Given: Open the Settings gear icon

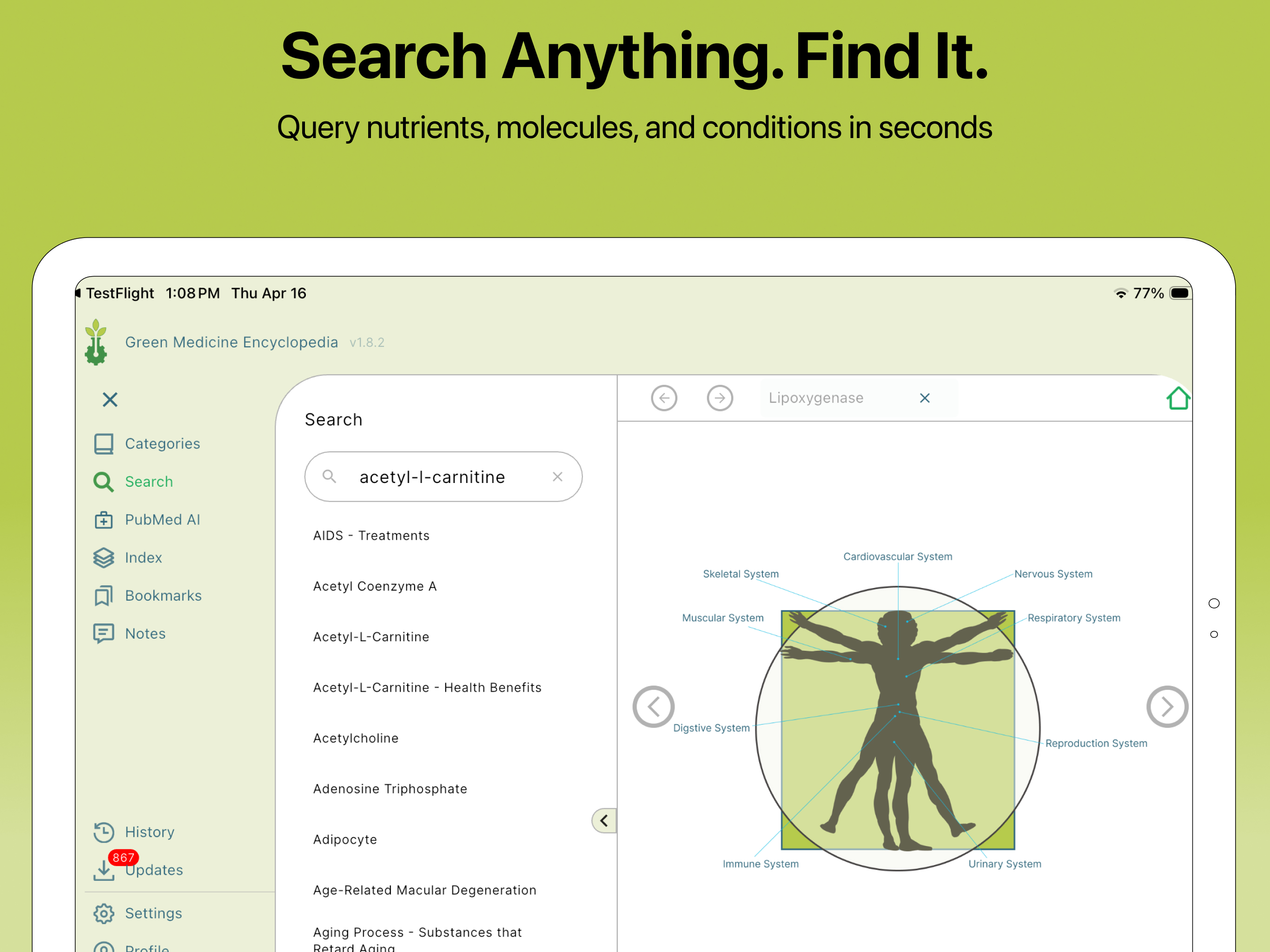Looking at the screenshot, I should click(103, 913).
